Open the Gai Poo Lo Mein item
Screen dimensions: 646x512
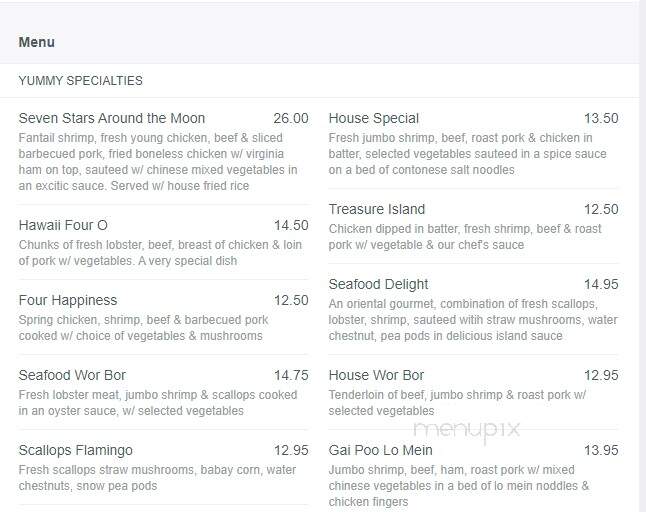point(380,450)
